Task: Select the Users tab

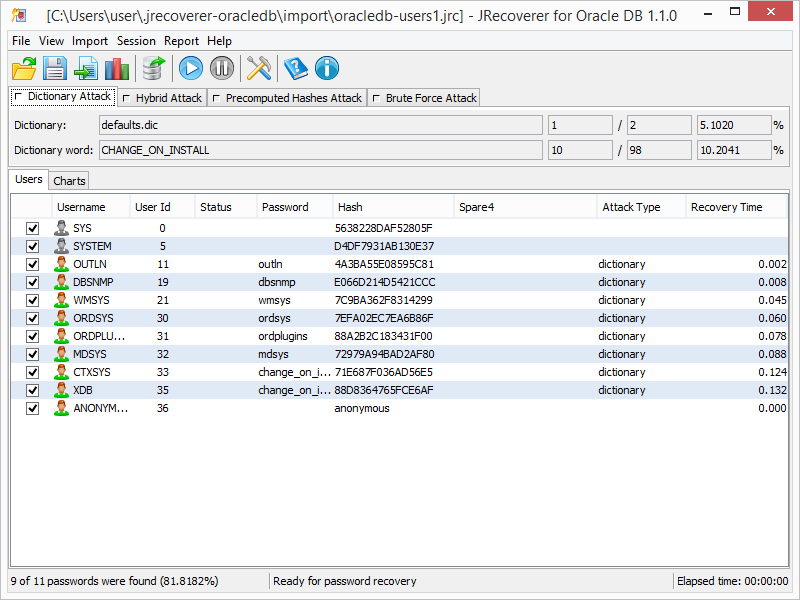Action: 29,179
